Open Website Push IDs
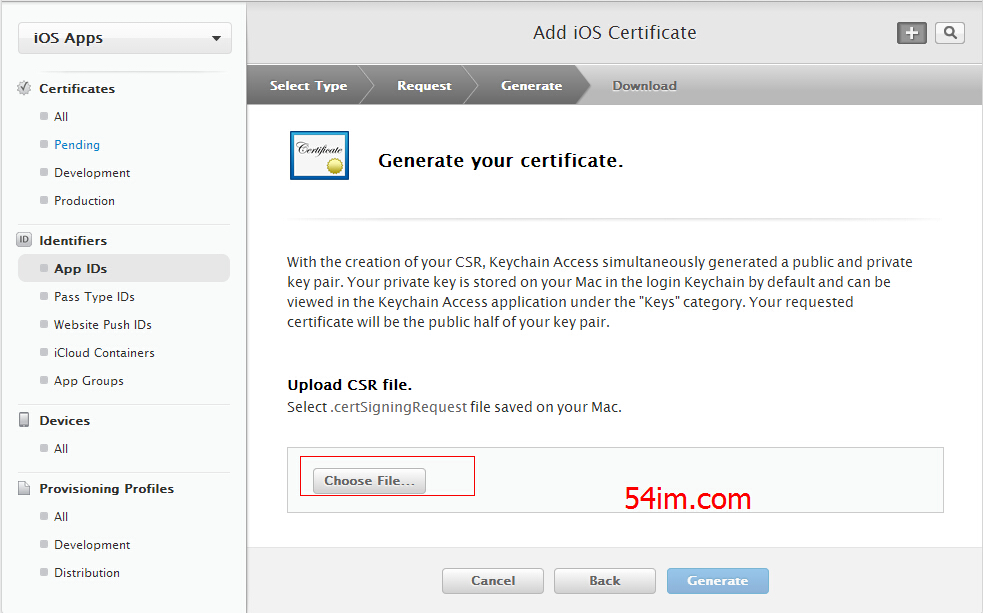 click(x=103, y=325)
